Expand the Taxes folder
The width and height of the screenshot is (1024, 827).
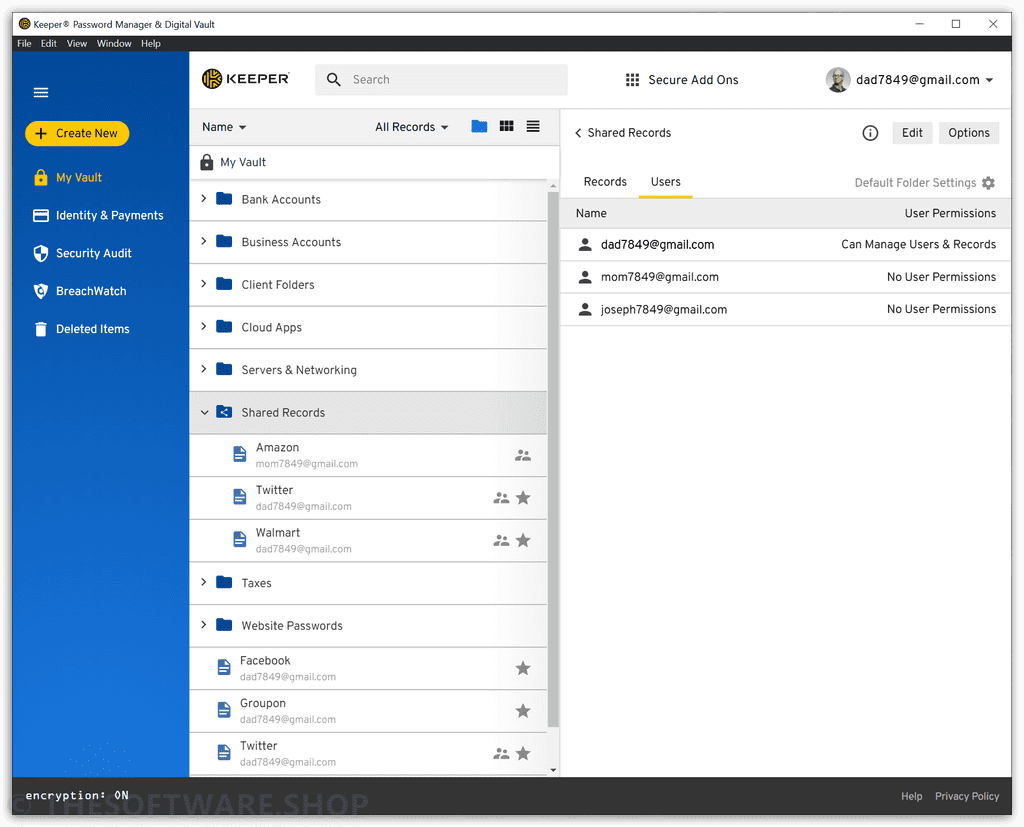coord(204,582)
